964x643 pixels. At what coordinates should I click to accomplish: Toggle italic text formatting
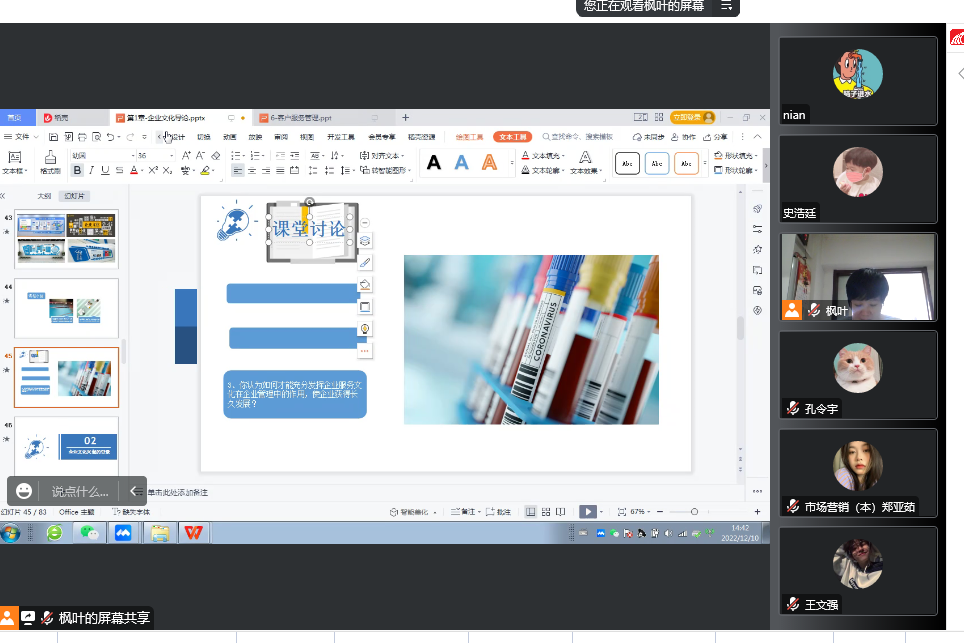pos(92,171)
